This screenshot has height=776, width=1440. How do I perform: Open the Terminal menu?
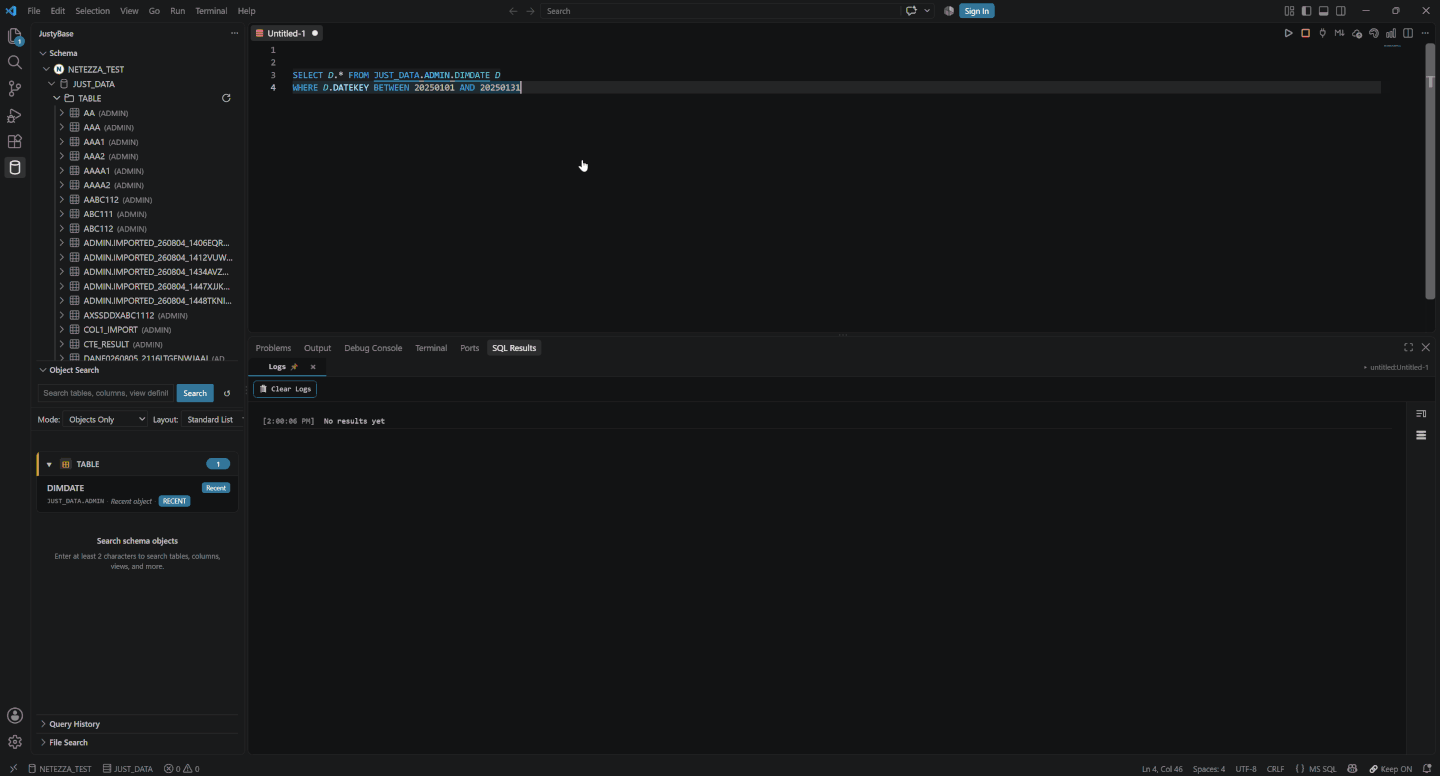coord(211,11)
